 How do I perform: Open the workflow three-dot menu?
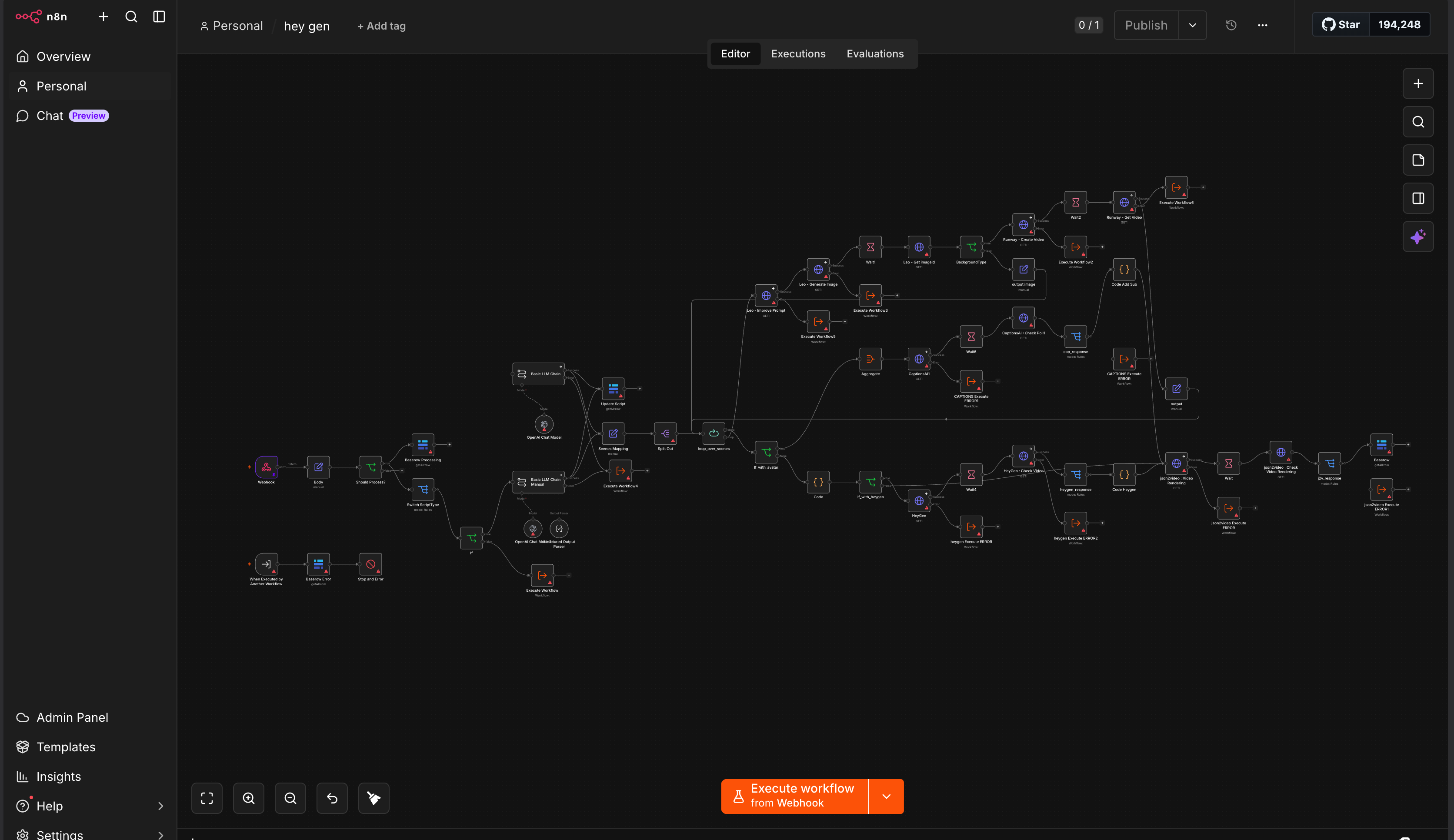click(x=1262, y=25)
